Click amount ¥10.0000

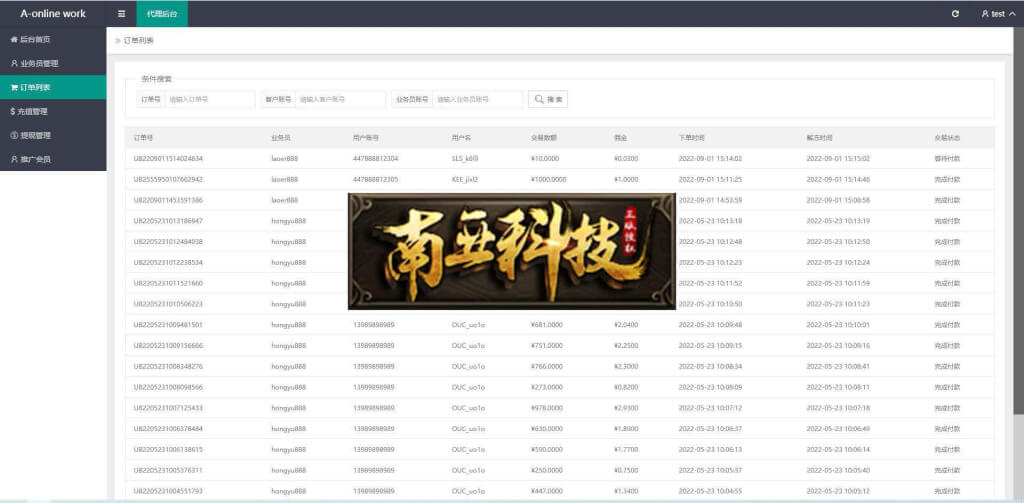[x=545, y=158]
